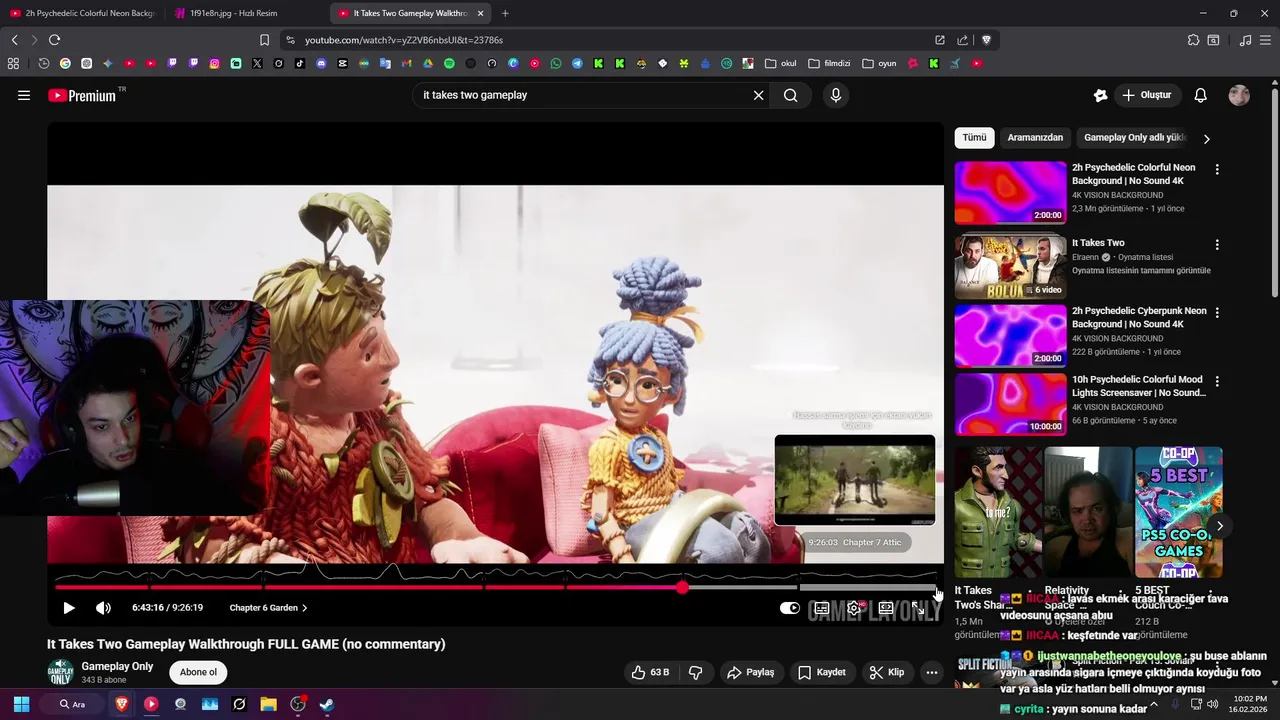Select the Tümü filter chip
This screenshot has width=1280, height=720.
[x=974, y=138]
